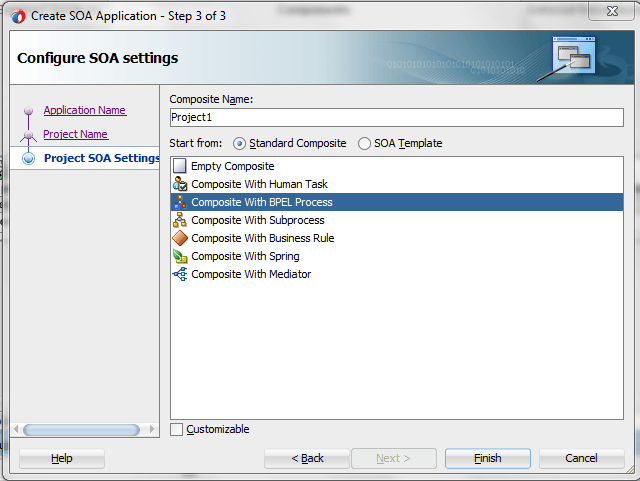The width and height of the screenshot is (640, 481).
Task: Go to the Application Name step
Action: pos(85,110)
